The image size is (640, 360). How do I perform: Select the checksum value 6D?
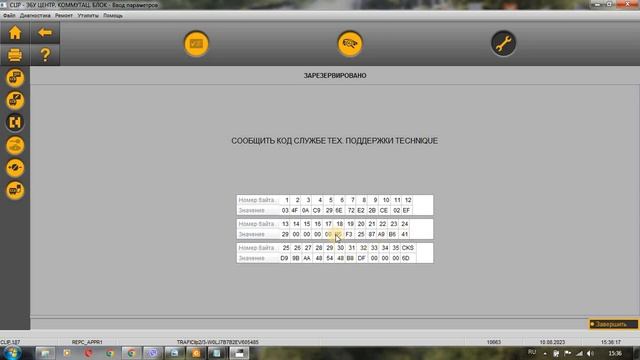pos(406,258)
